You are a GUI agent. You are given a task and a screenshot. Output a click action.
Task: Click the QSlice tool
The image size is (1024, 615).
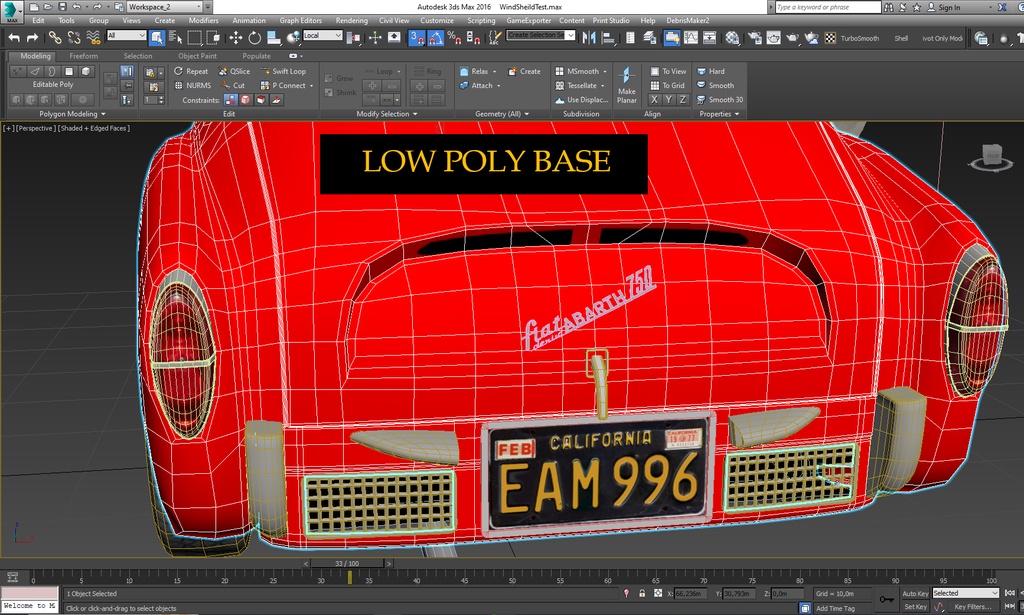233,71
